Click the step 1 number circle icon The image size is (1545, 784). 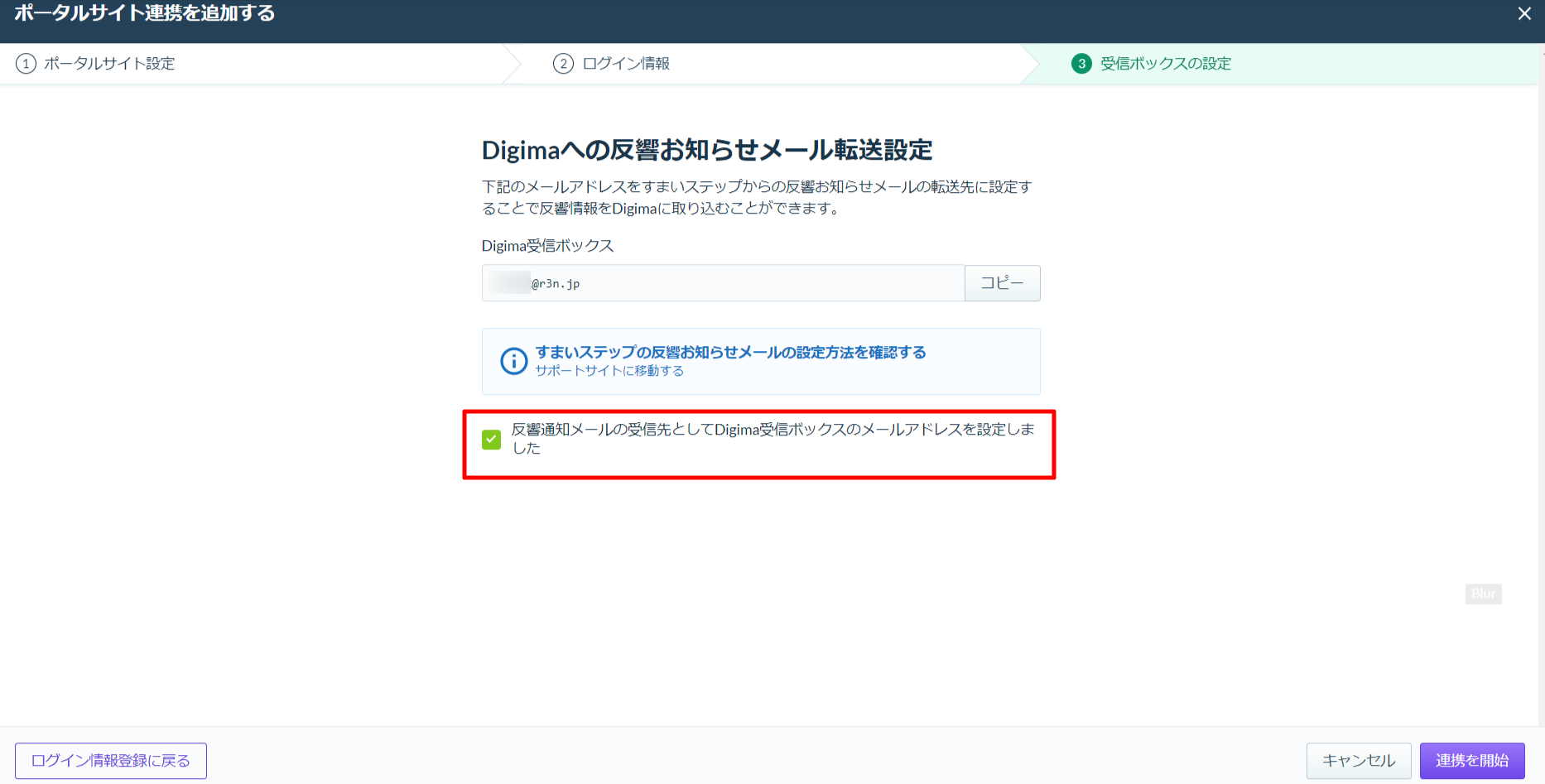pos(26,64)
